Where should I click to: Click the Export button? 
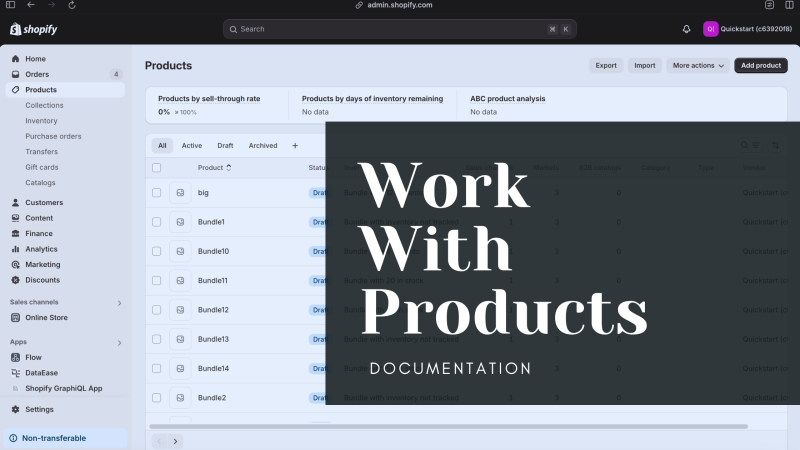[606, 65]
